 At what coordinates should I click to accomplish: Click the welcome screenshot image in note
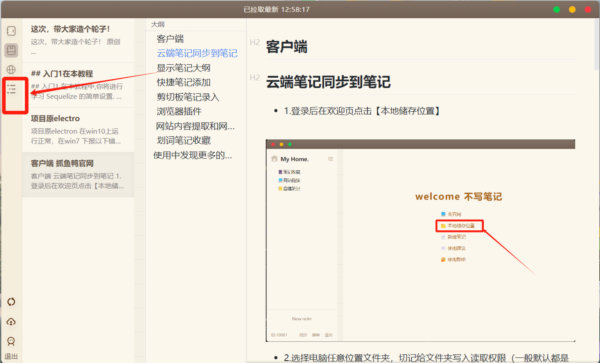tap(421, 241)
